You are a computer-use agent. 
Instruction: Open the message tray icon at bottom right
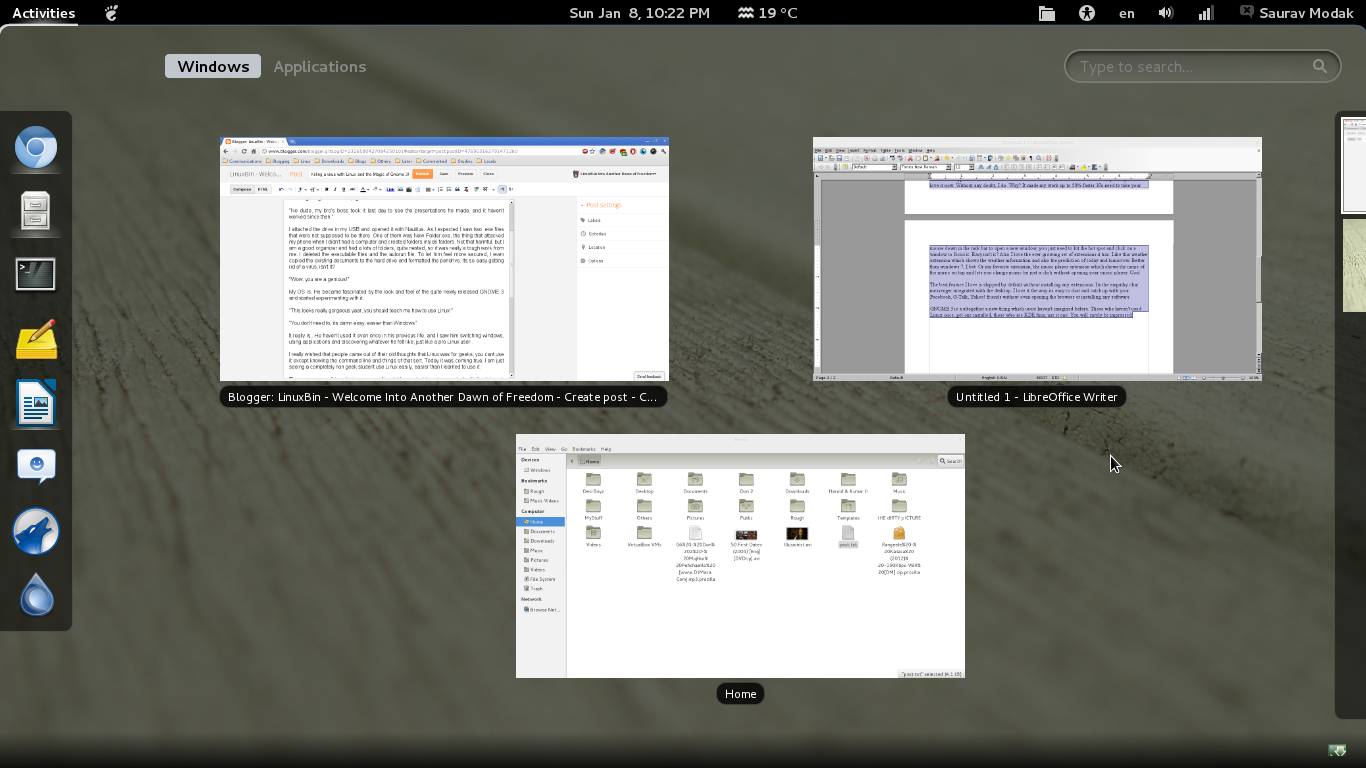[x=1336, y=749]
